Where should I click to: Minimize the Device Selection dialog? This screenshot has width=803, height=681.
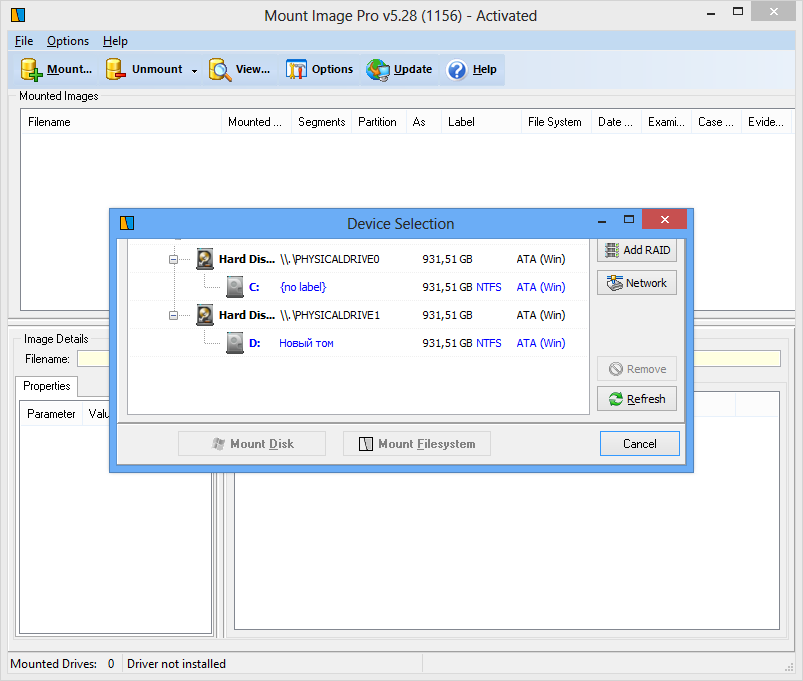(x=602, y=221)
